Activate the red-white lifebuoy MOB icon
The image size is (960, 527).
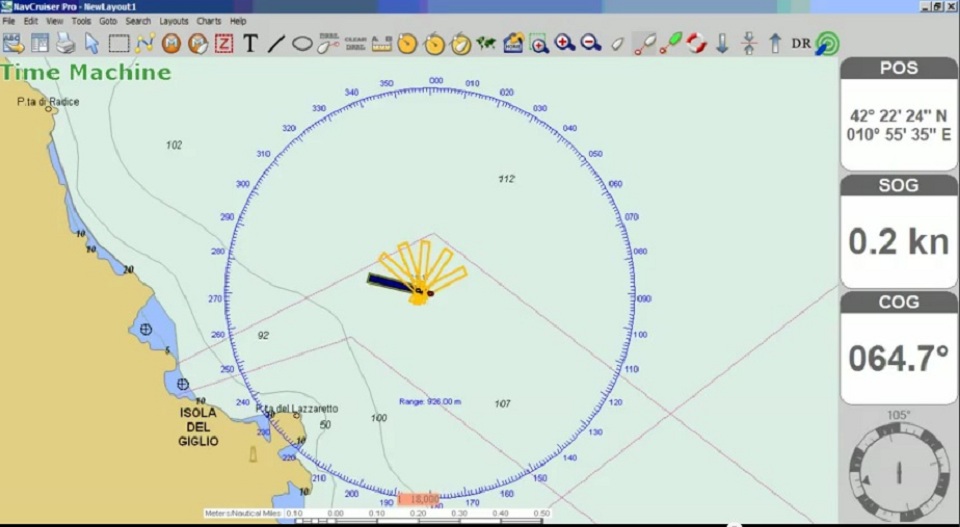[x=696, y=43]
